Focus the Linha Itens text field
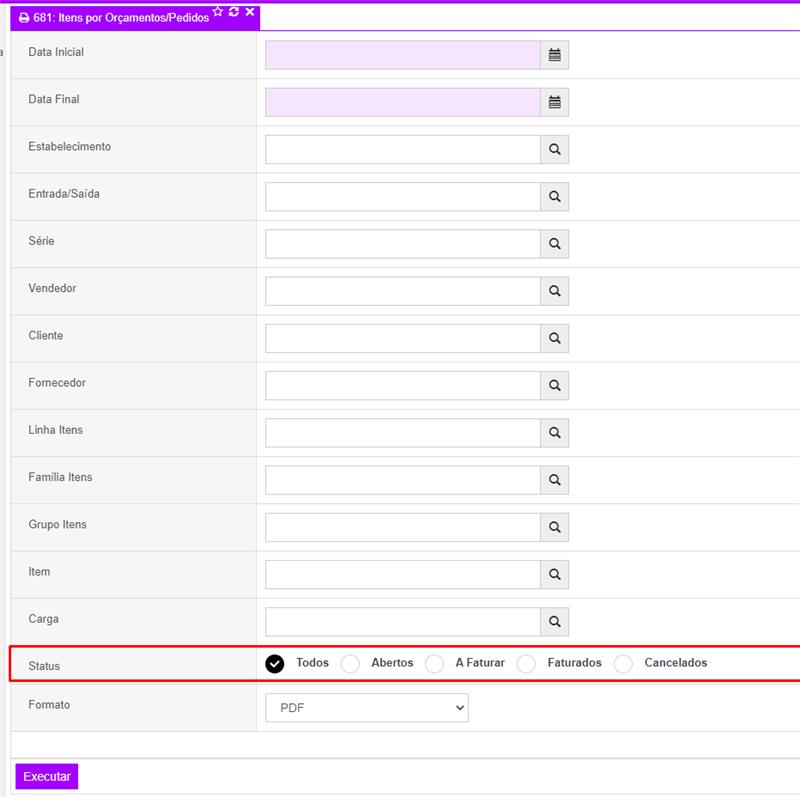Viewport: 800px width, 797px height. (x=403, y=433)
